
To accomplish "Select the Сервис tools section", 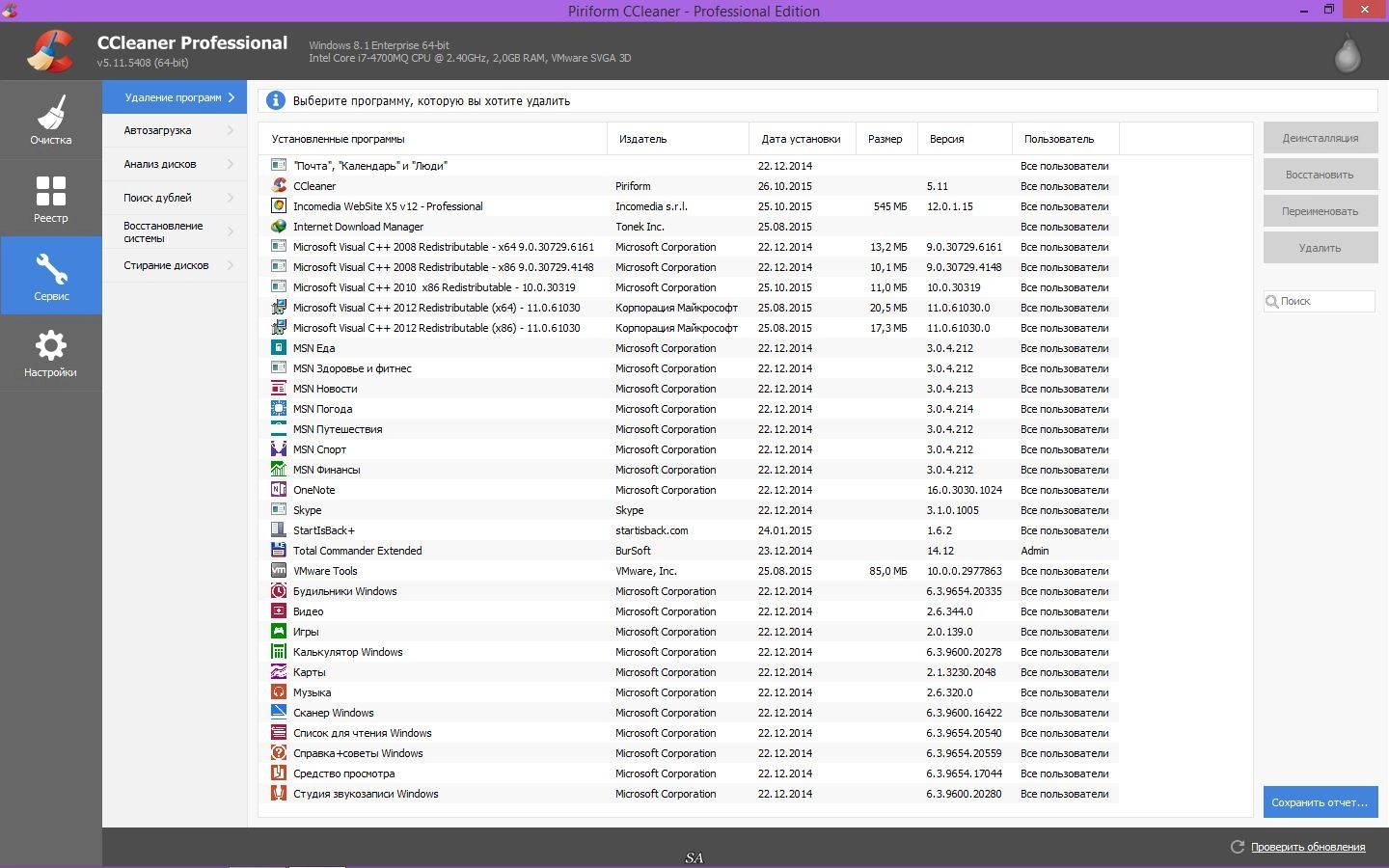I will point(50,276).
